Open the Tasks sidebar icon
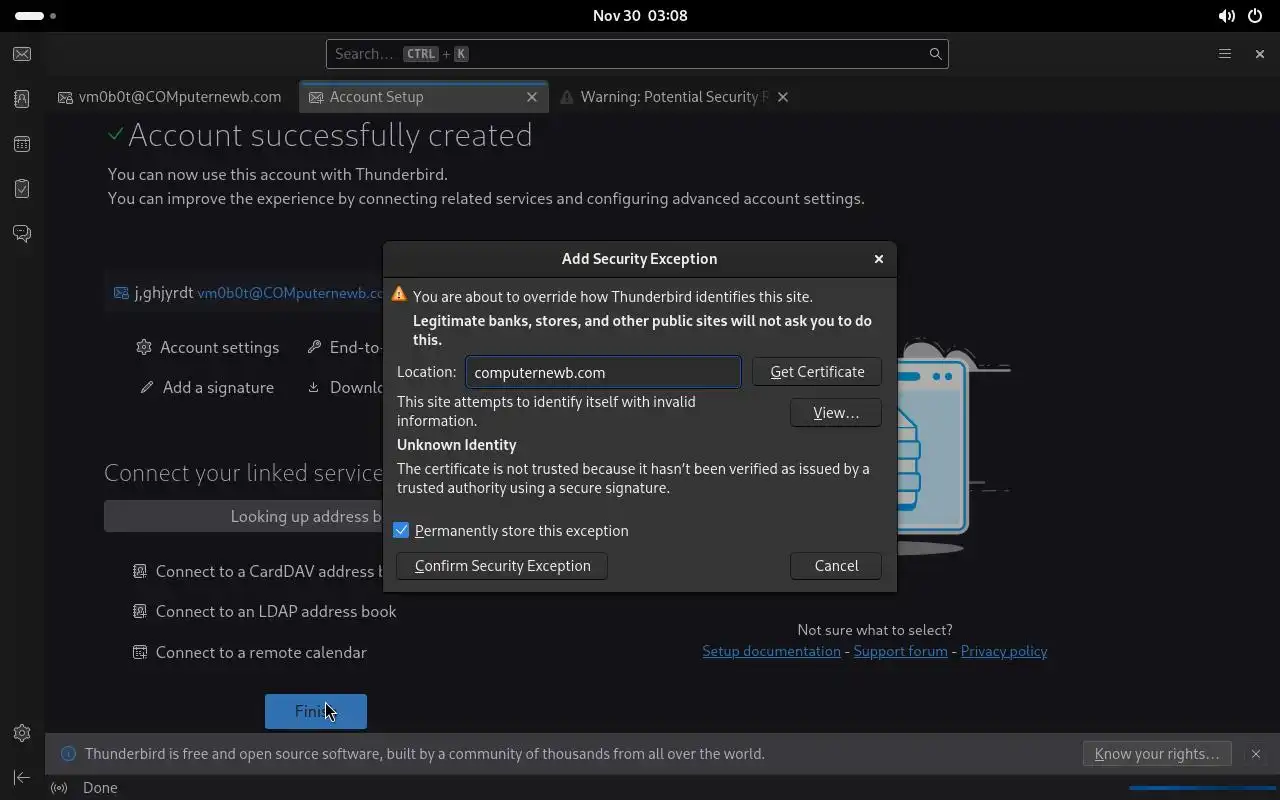This screenshot has height=800, width=1280. pyautogui.click(x=22, y=188)
